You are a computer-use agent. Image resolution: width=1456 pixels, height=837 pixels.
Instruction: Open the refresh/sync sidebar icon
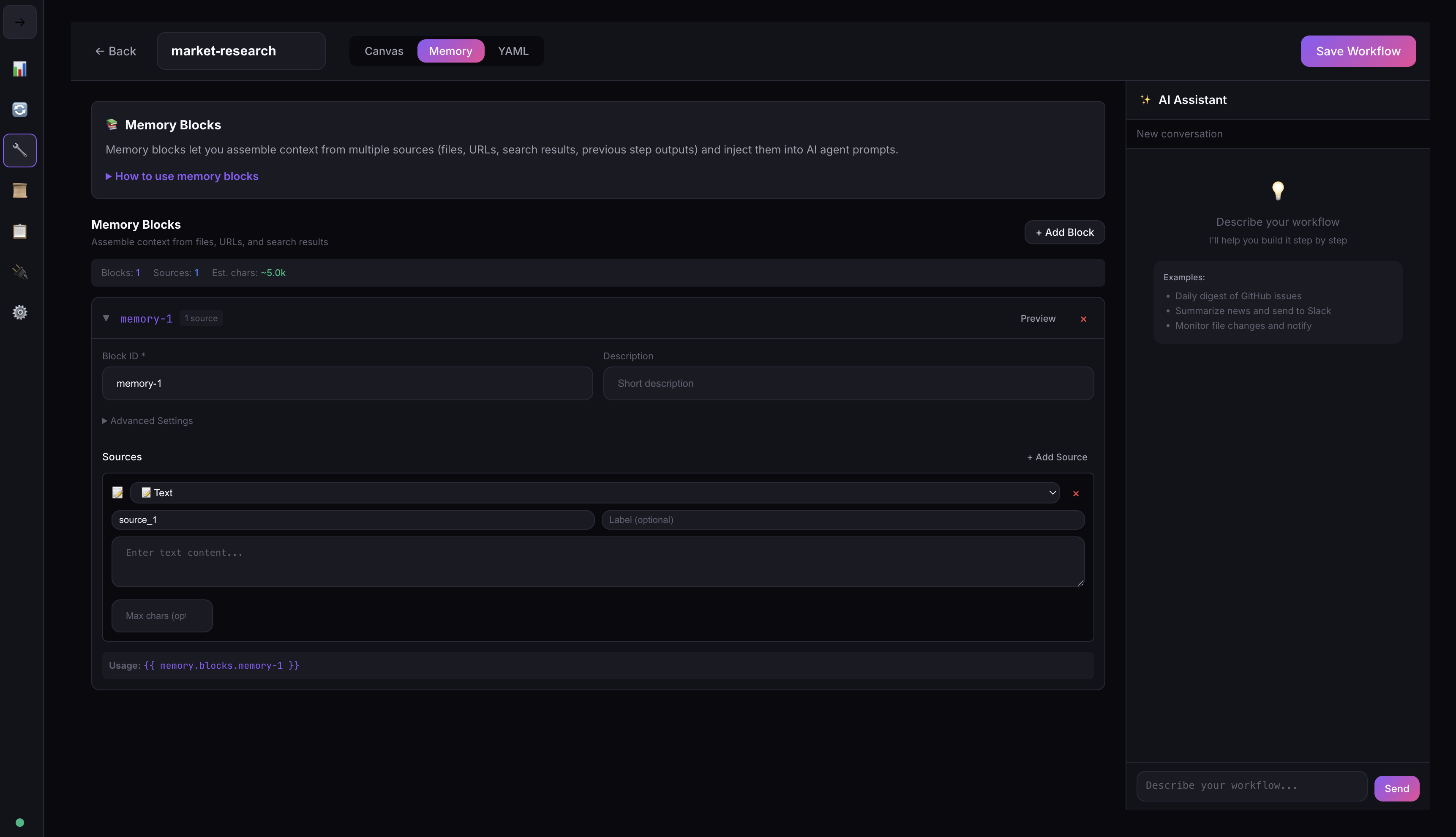(x=19, y=109)
